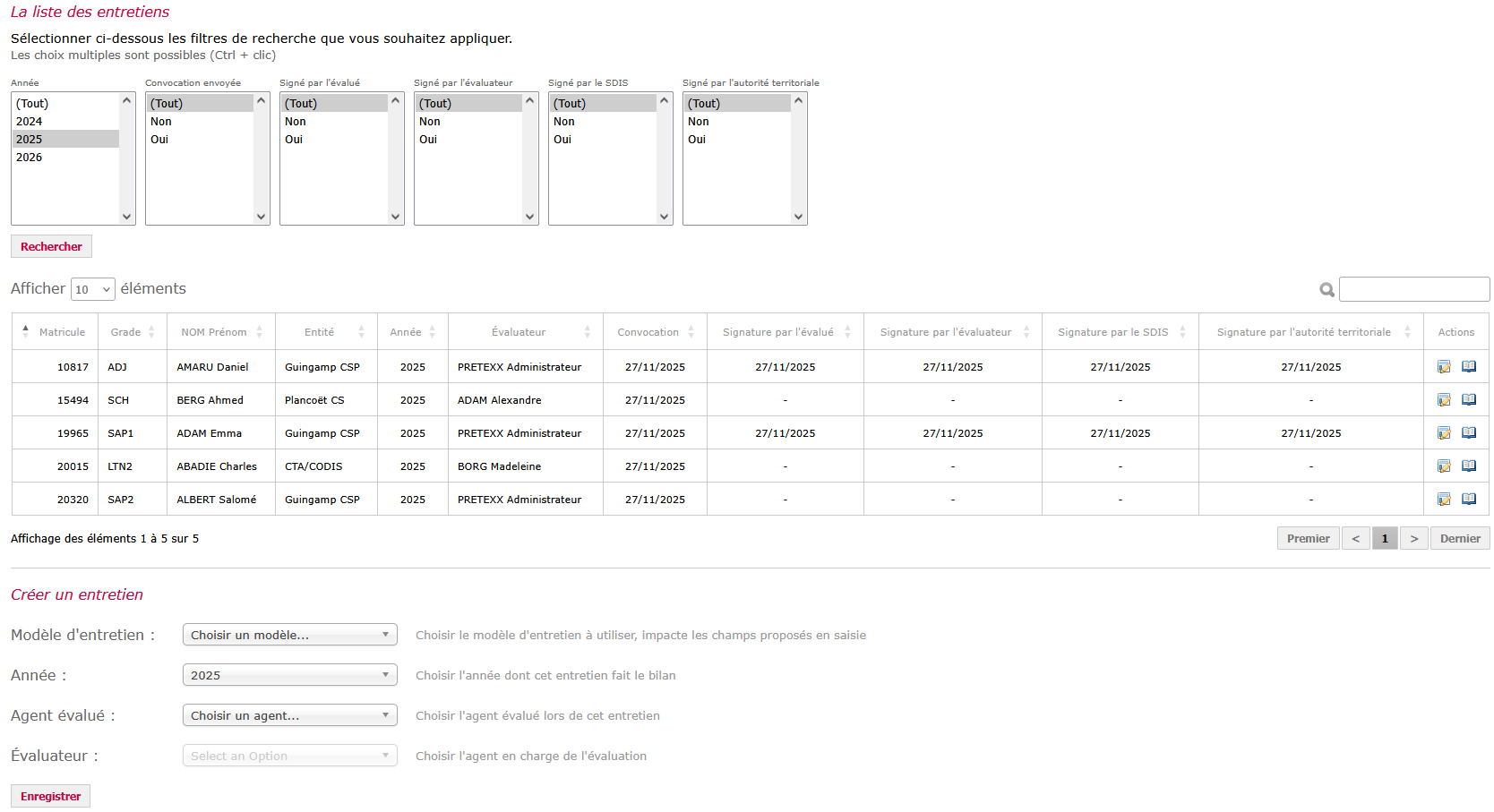1494x812 pixels.
Task: Open the Afficher éléments count dropdown
Action: (92, 289)
